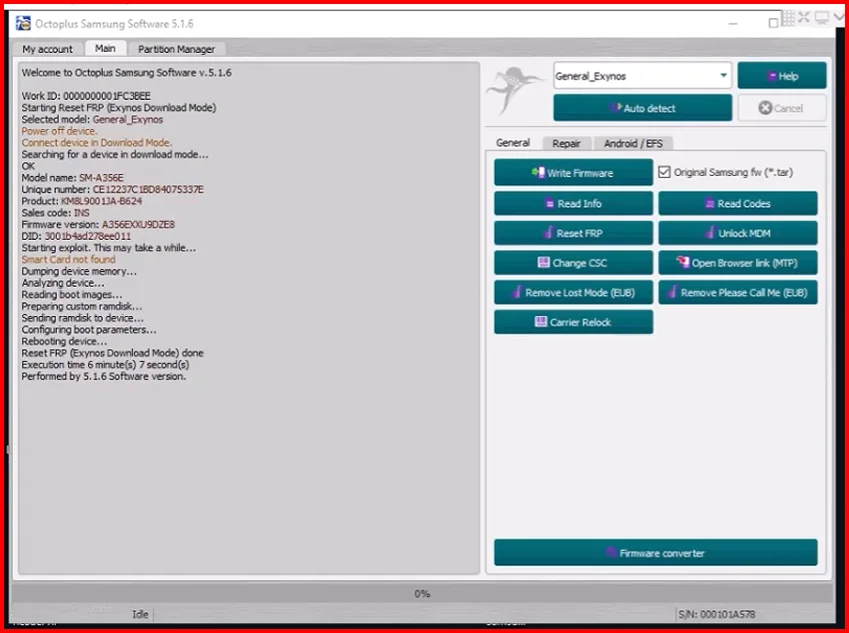Click the Dumping device memory... line
Viewport: 849px width, 633px height.
tap(79, 271)
